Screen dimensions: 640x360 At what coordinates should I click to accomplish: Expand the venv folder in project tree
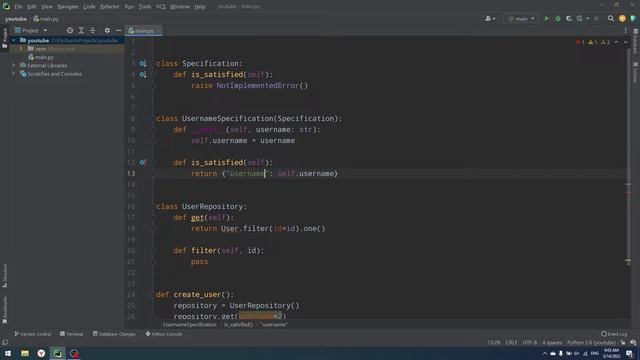click(21, 49)
